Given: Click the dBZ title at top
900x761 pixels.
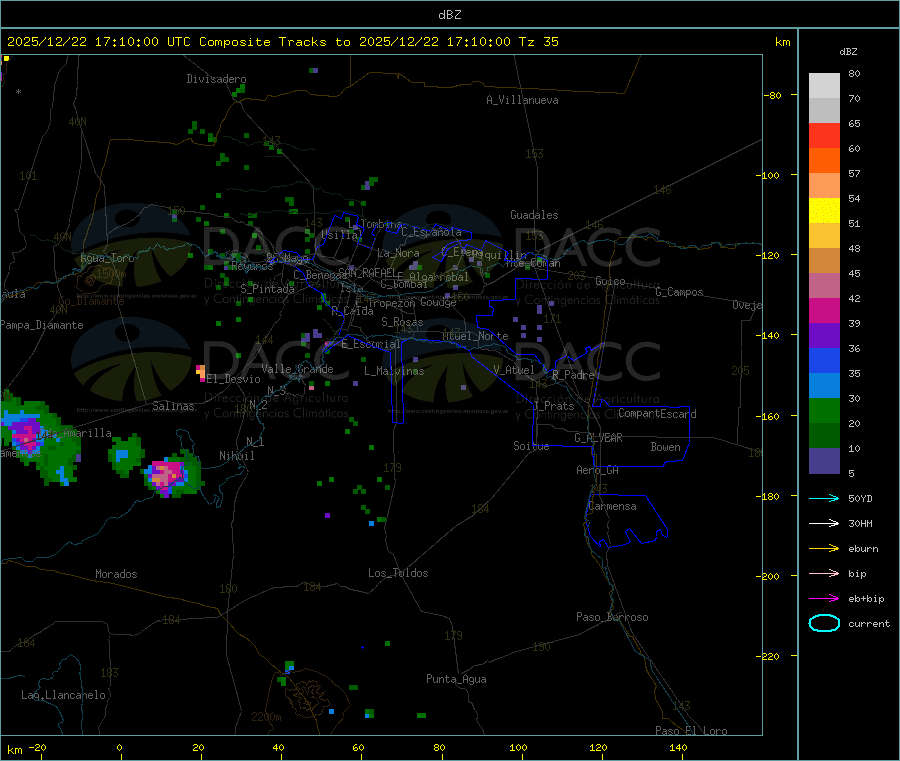Looking at the screenshot, I should click(x=449, y=15).
